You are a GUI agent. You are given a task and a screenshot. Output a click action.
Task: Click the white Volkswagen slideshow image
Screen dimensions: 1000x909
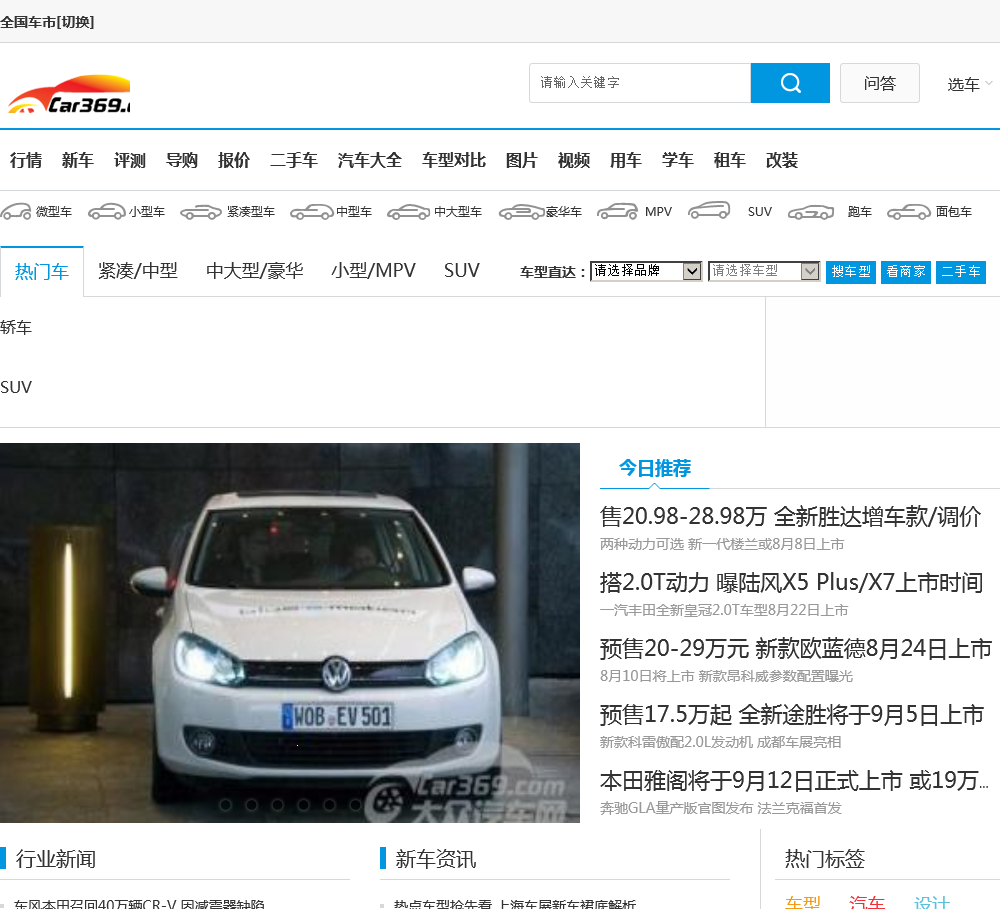[x=290, y=633]
